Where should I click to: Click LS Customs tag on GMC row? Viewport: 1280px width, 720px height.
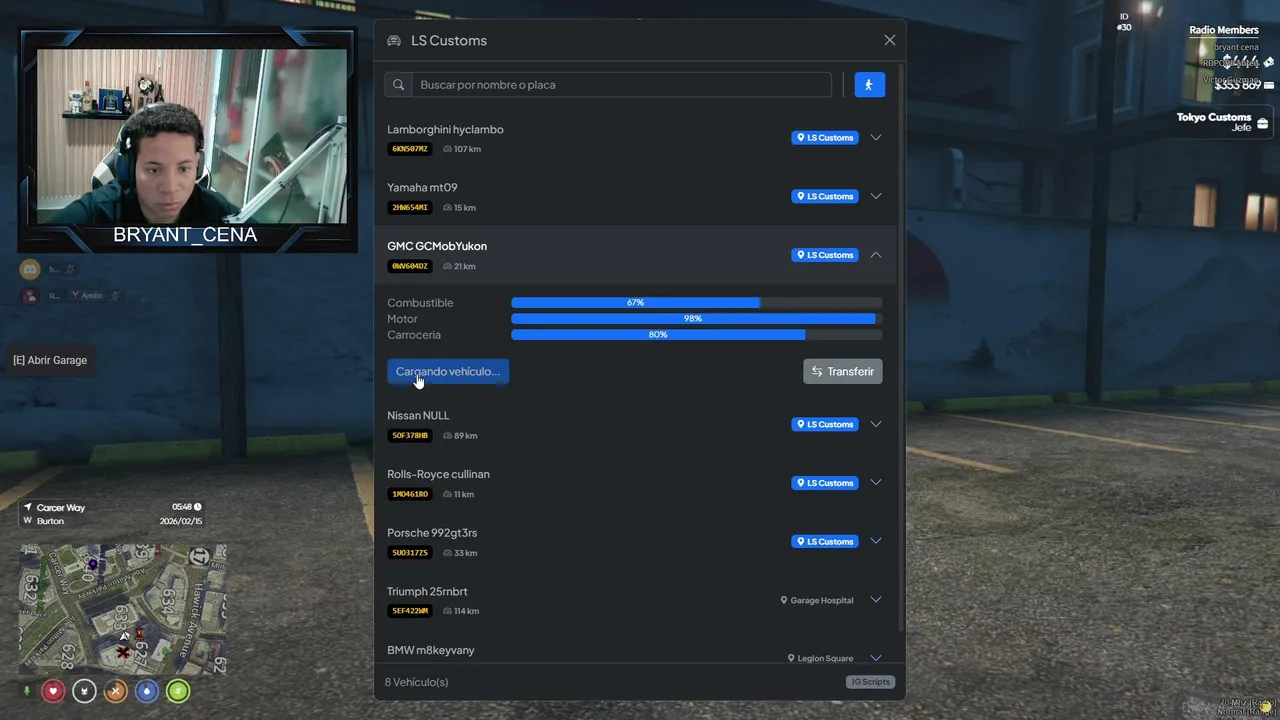tap(825, 255)
